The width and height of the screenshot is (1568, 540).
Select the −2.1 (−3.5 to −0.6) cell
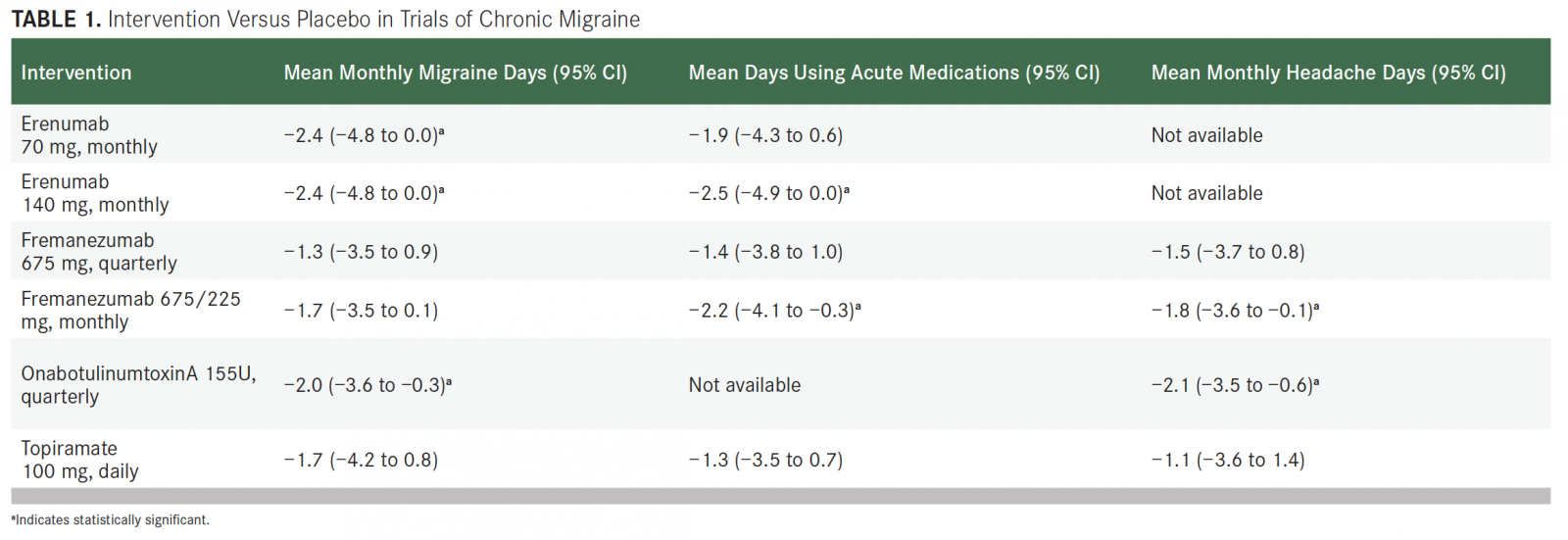coord(1236,385)
